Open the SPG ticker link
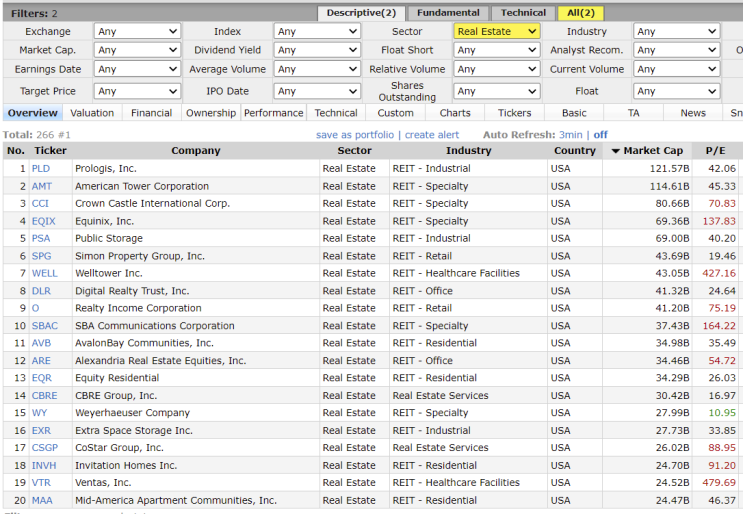The width and height of the screenshot is (743, 514). pos(41,256)
